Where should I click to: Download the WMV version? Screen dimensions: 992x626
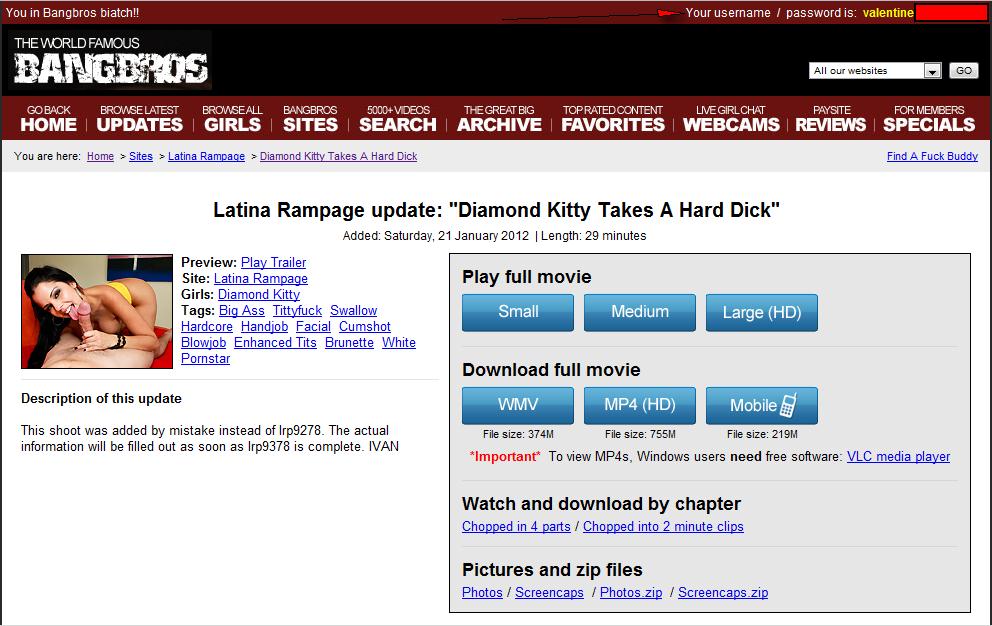(x=518, y=405)
